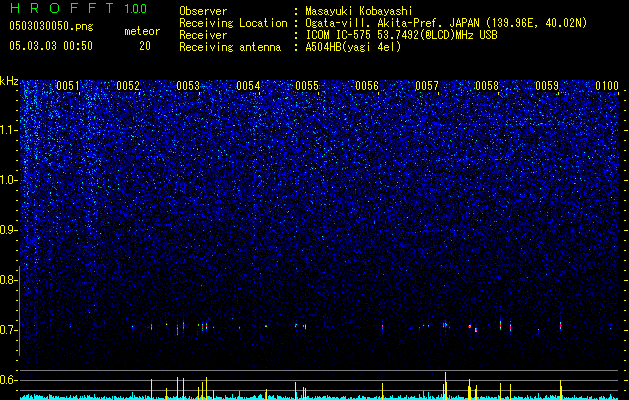Screen dimensions: 629x400
Task: Click the meteor count 20
Action: tap(145, 46)
